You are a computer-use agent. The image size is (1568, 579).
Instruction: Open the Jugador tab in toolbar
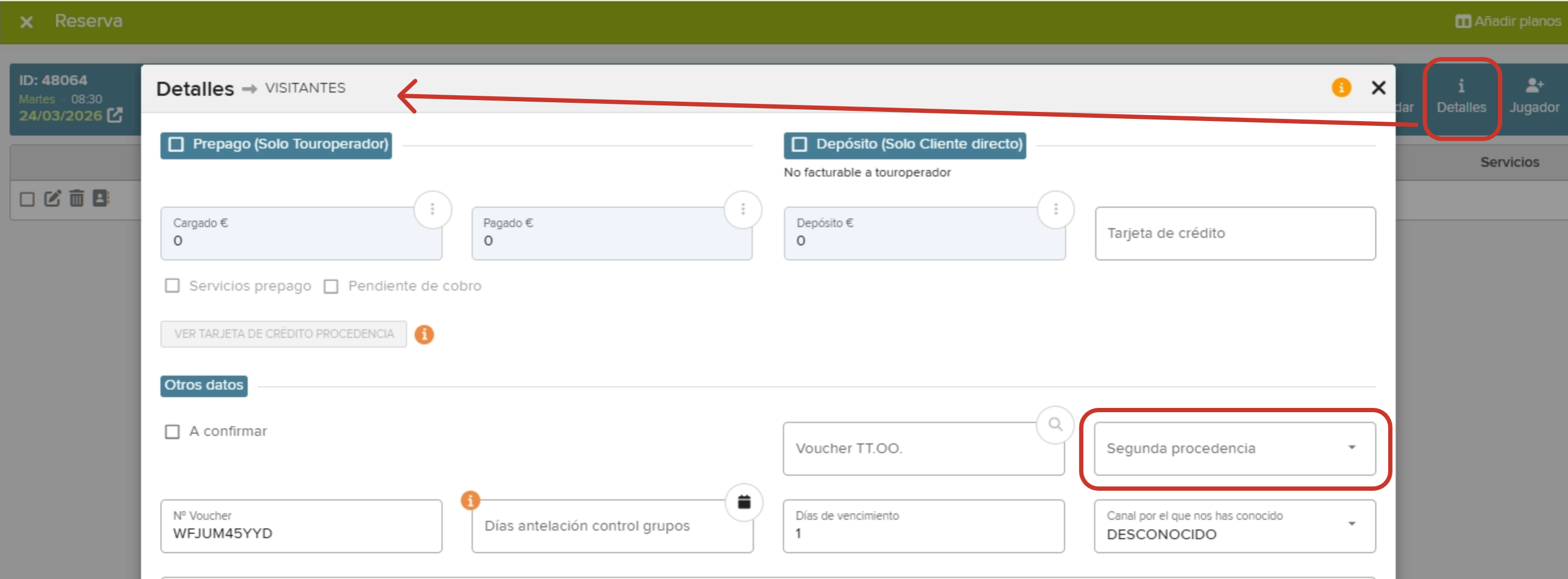click(x=1534, y=97)
